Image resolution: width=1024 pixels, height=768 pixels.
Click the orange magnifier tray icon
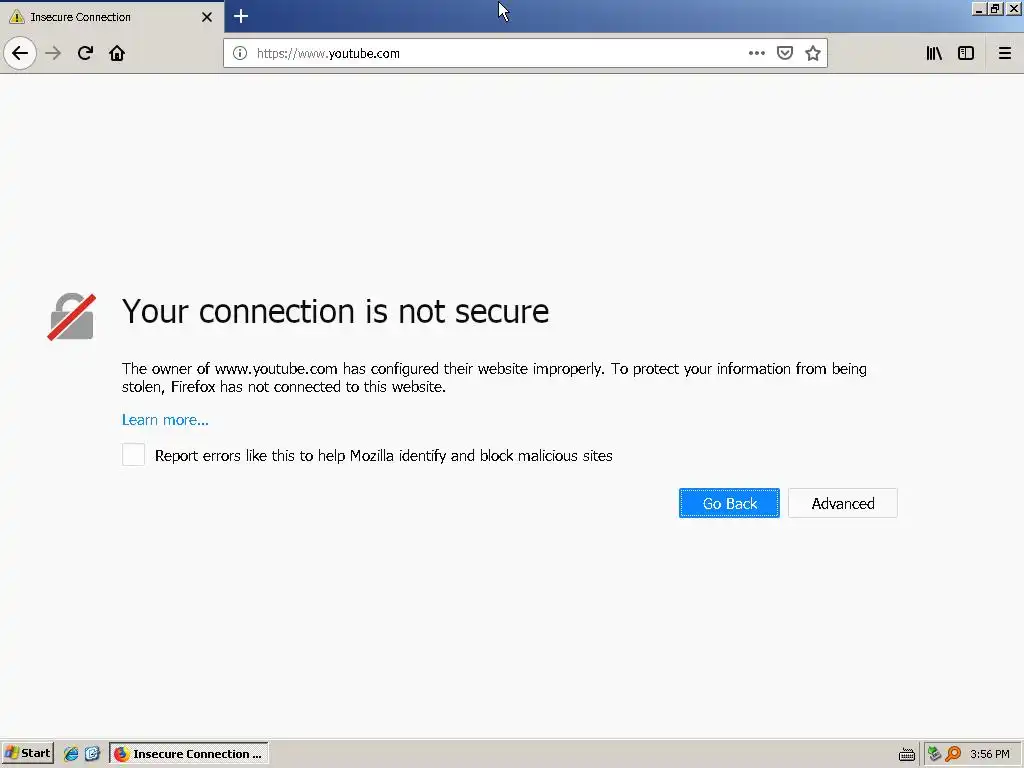click(953, 754)
